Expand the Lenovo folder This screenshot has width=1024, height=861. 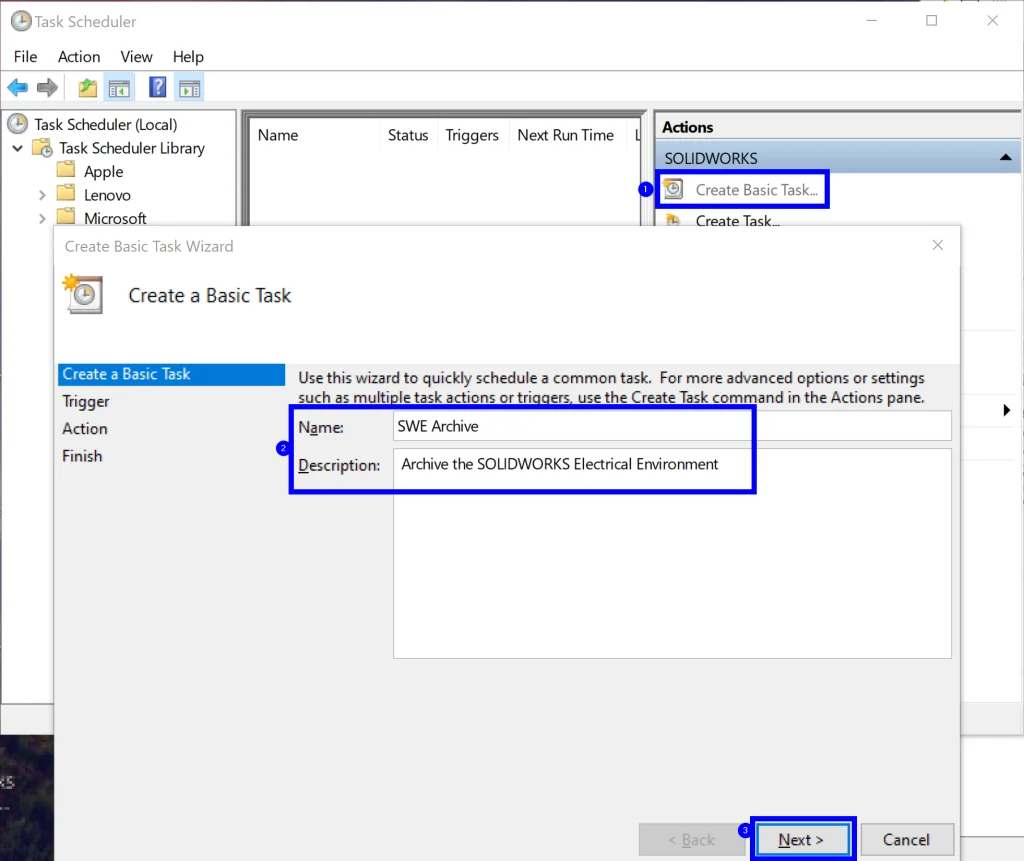[x=43, y=194]
